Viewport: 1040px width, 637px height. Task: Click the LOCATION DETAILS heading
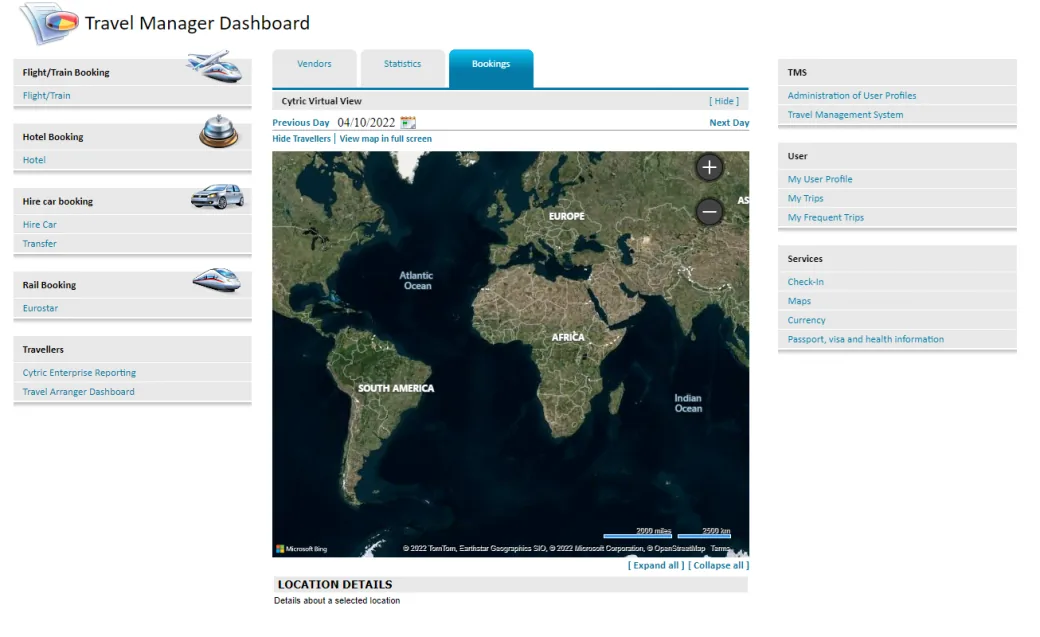click(x=335, y=585)
